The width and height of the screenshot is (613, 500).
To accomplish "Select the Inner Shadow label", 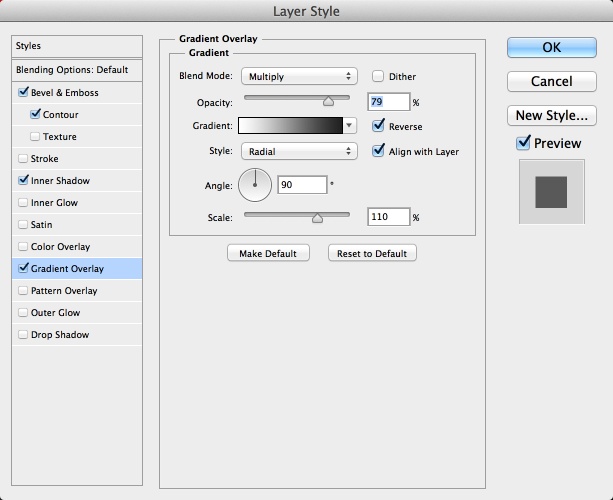I will (x=60, y=181).
